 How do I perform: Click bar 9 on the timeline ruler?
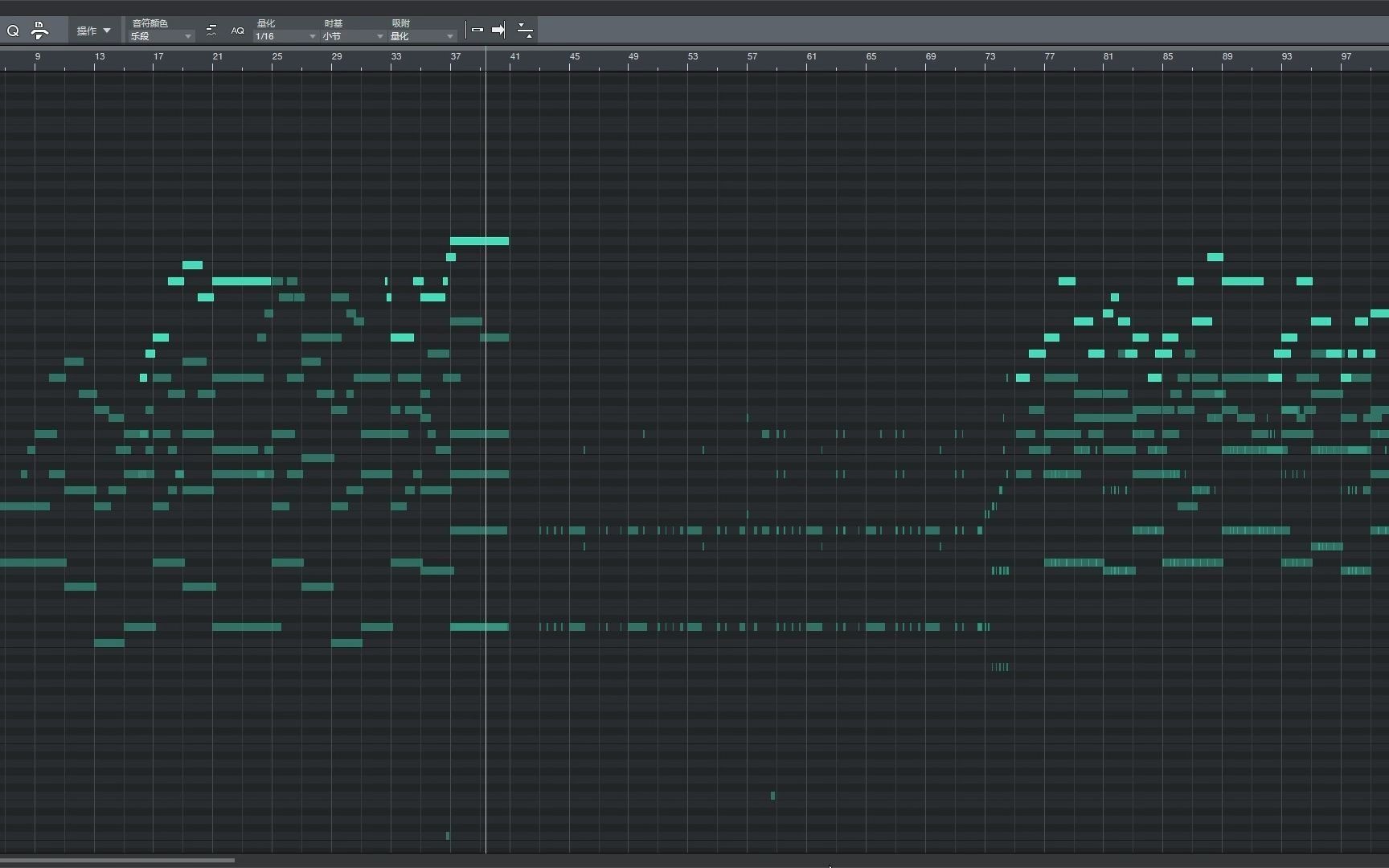[37, 57]
